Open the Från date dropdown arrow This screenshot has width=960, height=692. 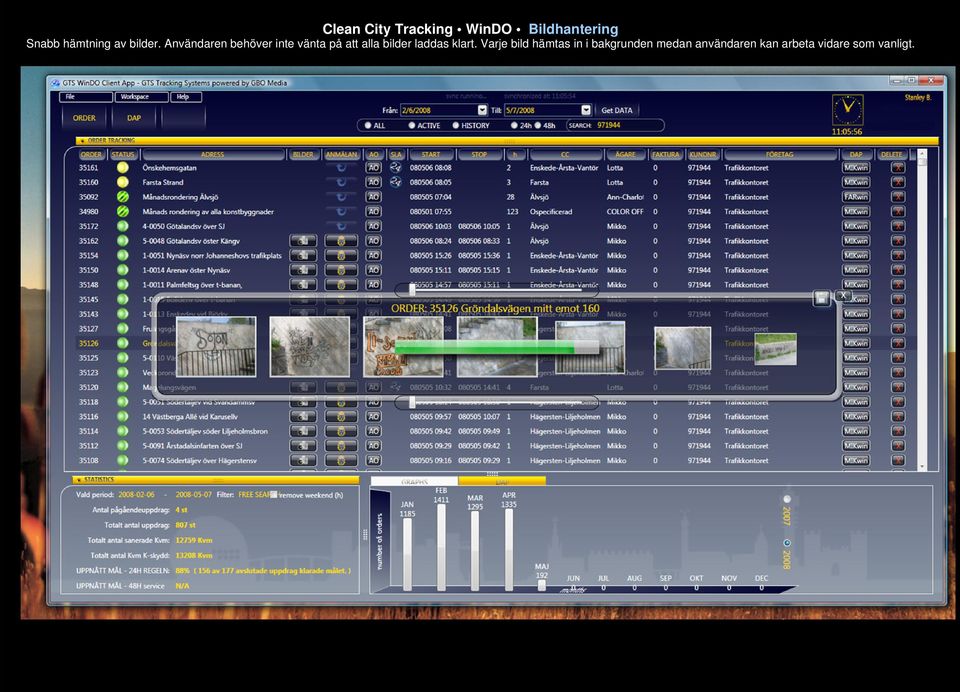click(482, 110)
